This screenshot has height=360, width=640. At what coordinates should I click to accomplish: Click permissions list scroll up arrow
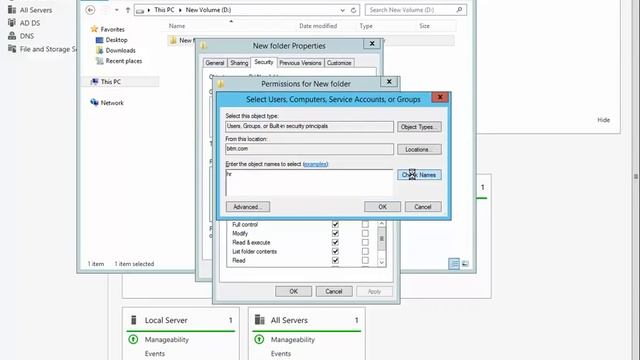382,224
